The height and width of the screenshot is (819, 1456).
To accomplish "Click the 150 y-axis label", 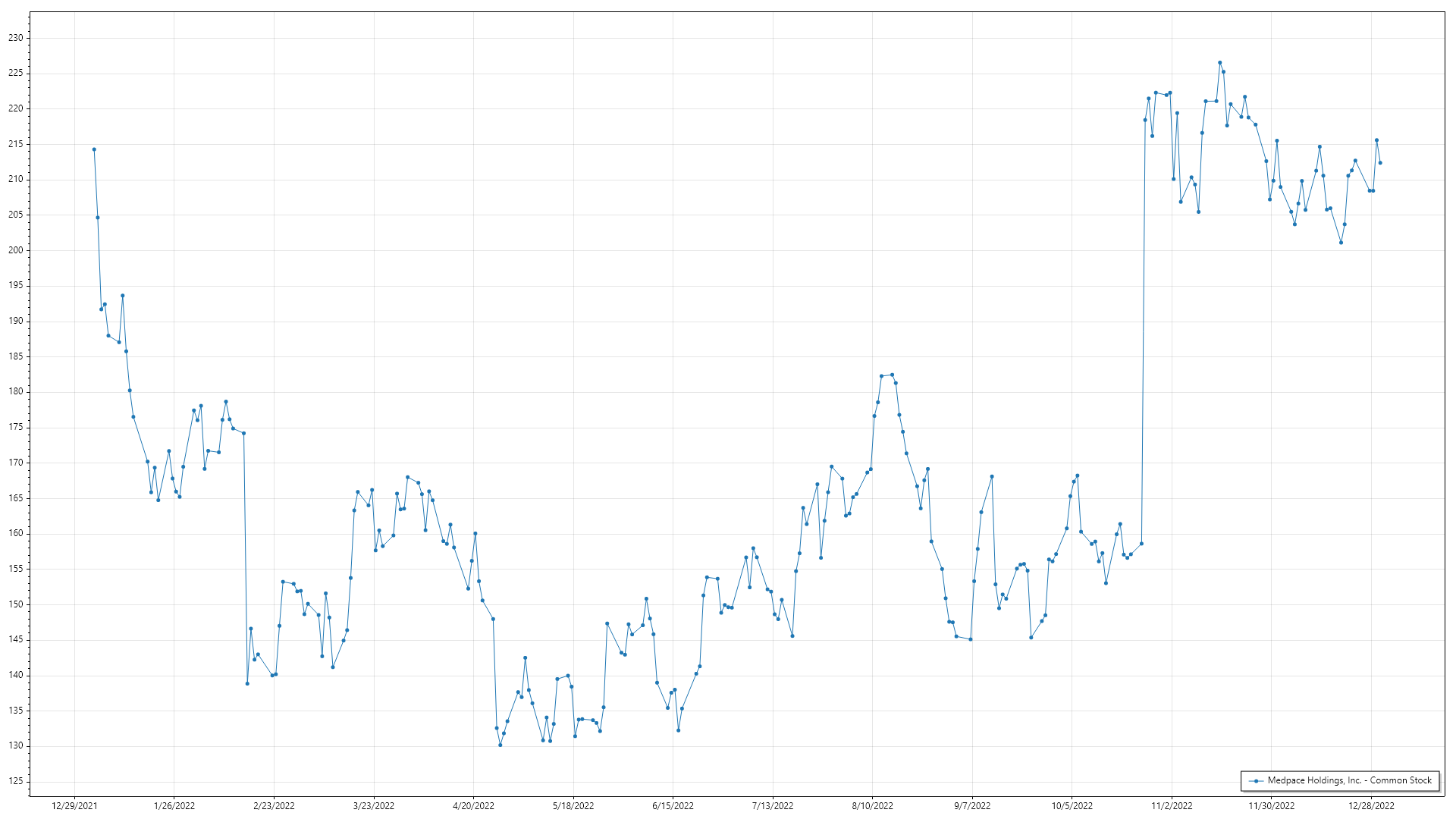I will coord(16,604).
